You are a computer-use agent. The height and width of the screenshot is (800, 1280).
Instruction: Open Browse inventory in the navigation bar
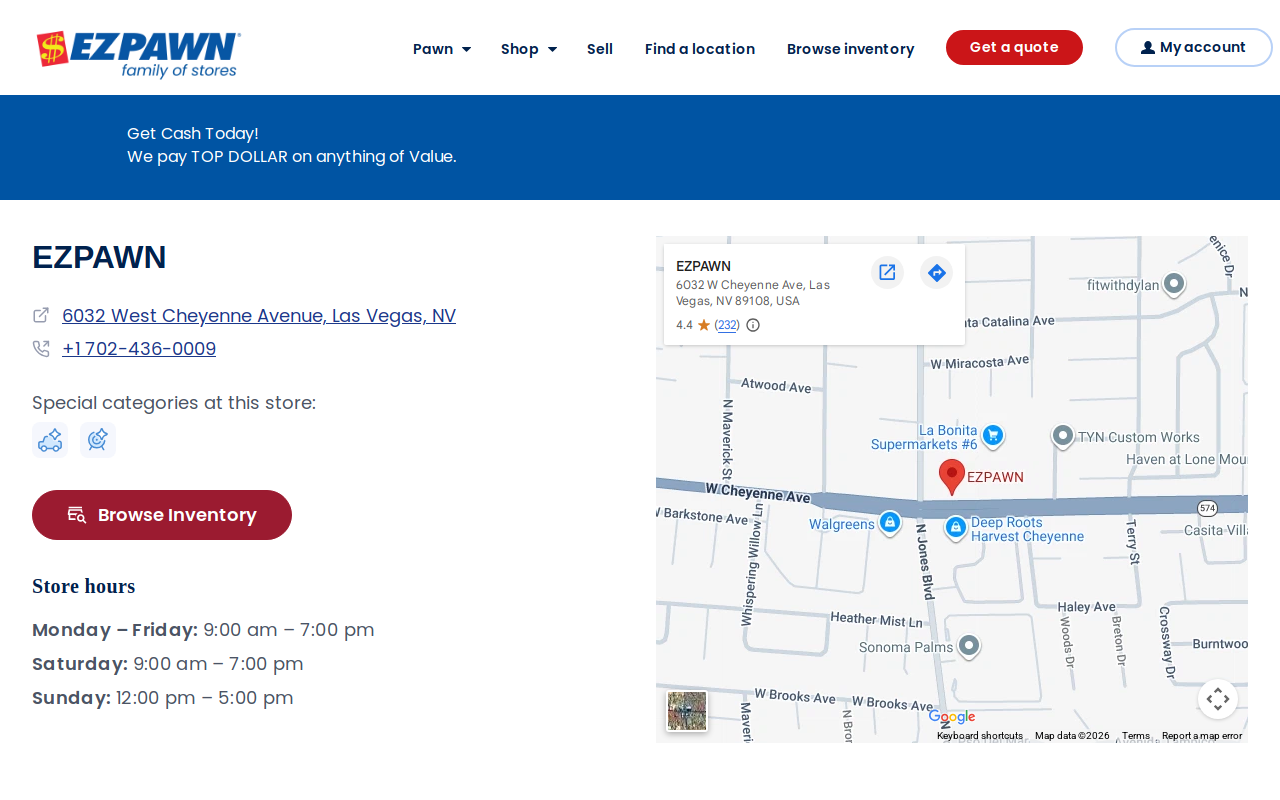851,49
